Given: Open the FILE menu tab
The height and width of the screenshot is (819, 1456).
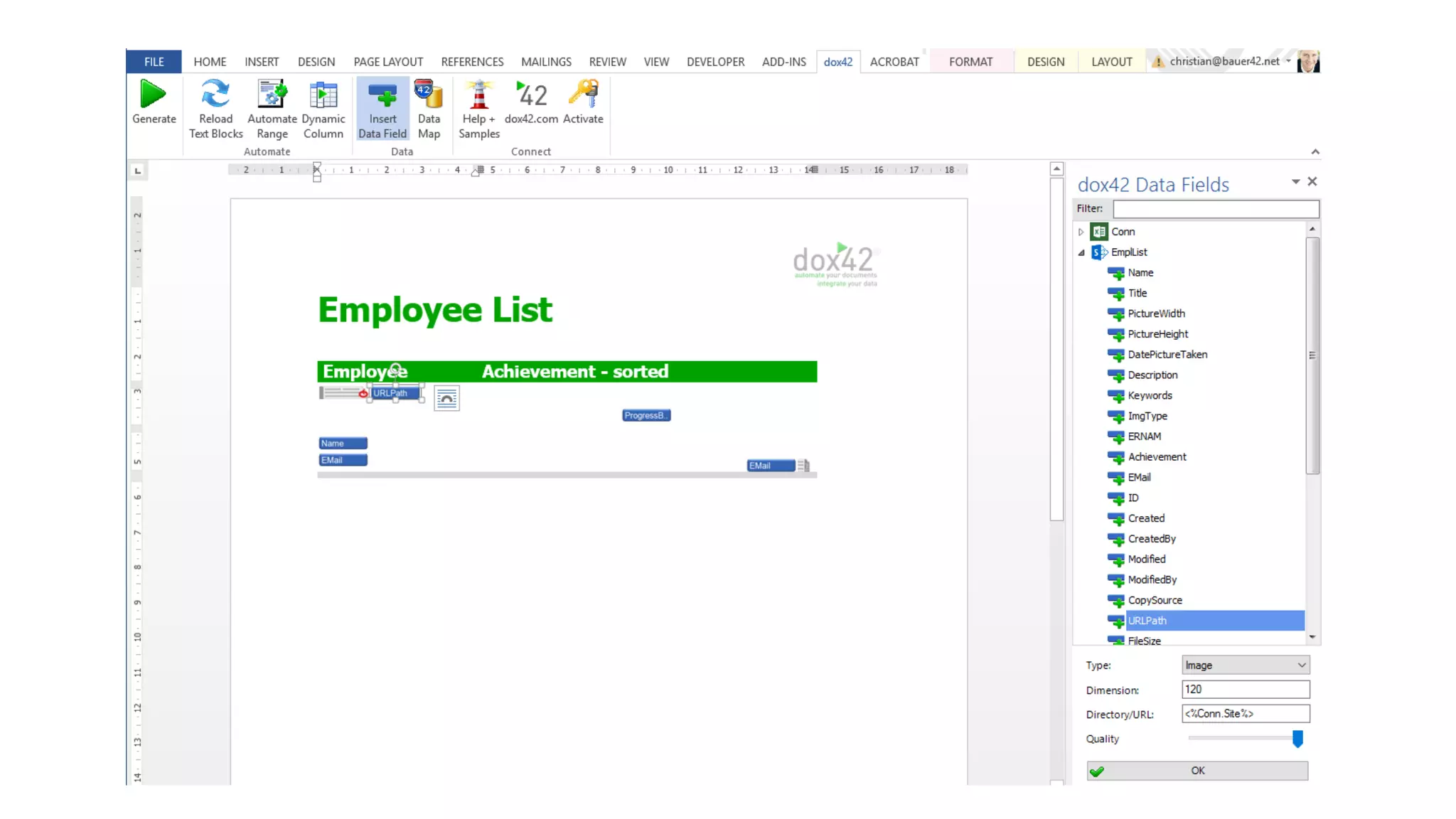Looking at the screenshot, I should coord(154,62).
